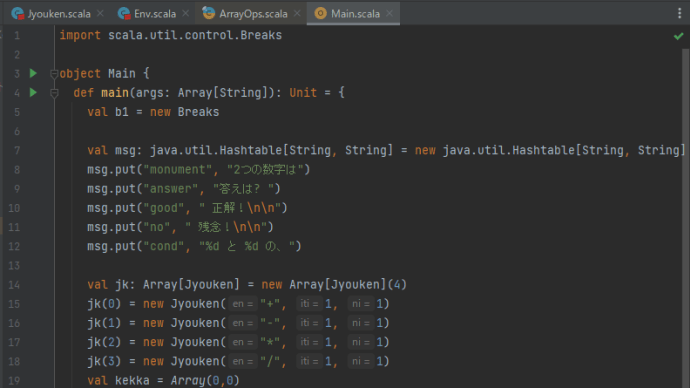Switch to the Jyouken.scala tab
Viewport: 690px width, 388px height.
59,14
